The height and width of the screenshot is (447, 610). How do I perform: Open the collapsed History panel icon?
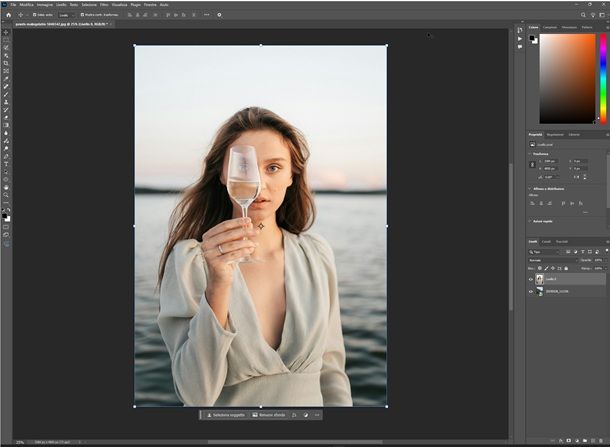click(x=520, y=30)
